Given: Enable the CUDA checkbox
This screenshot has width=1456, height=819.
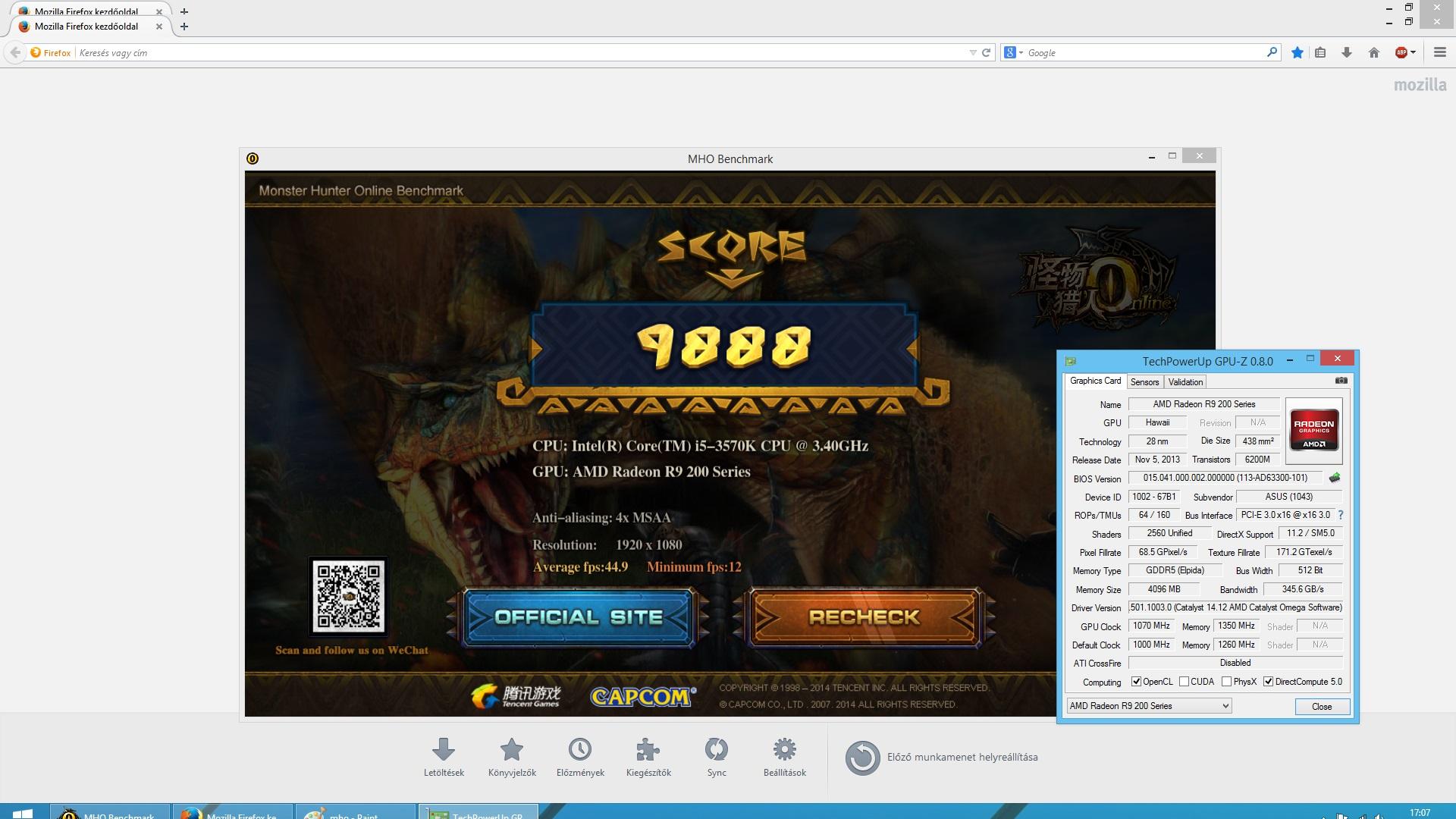Looking at the screenshot, I should click(1184, 682).
